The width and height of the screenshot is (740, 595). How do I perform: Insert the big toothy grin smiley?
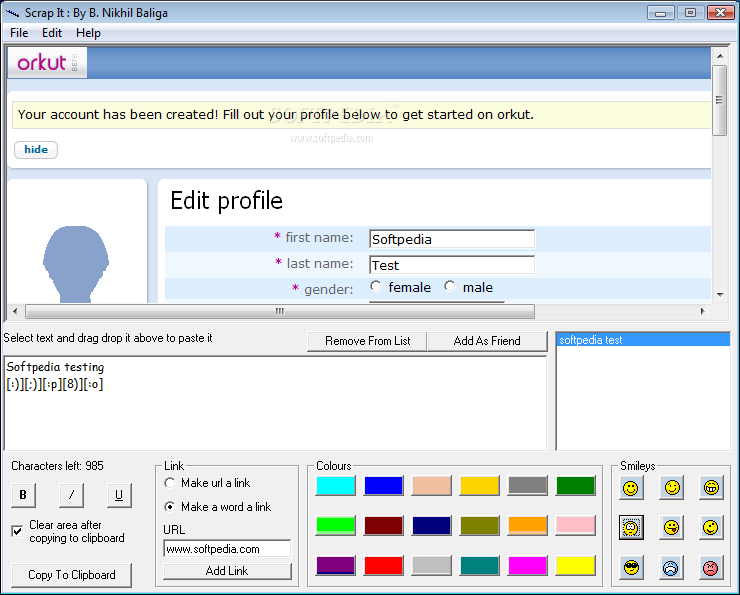(711, 487)
